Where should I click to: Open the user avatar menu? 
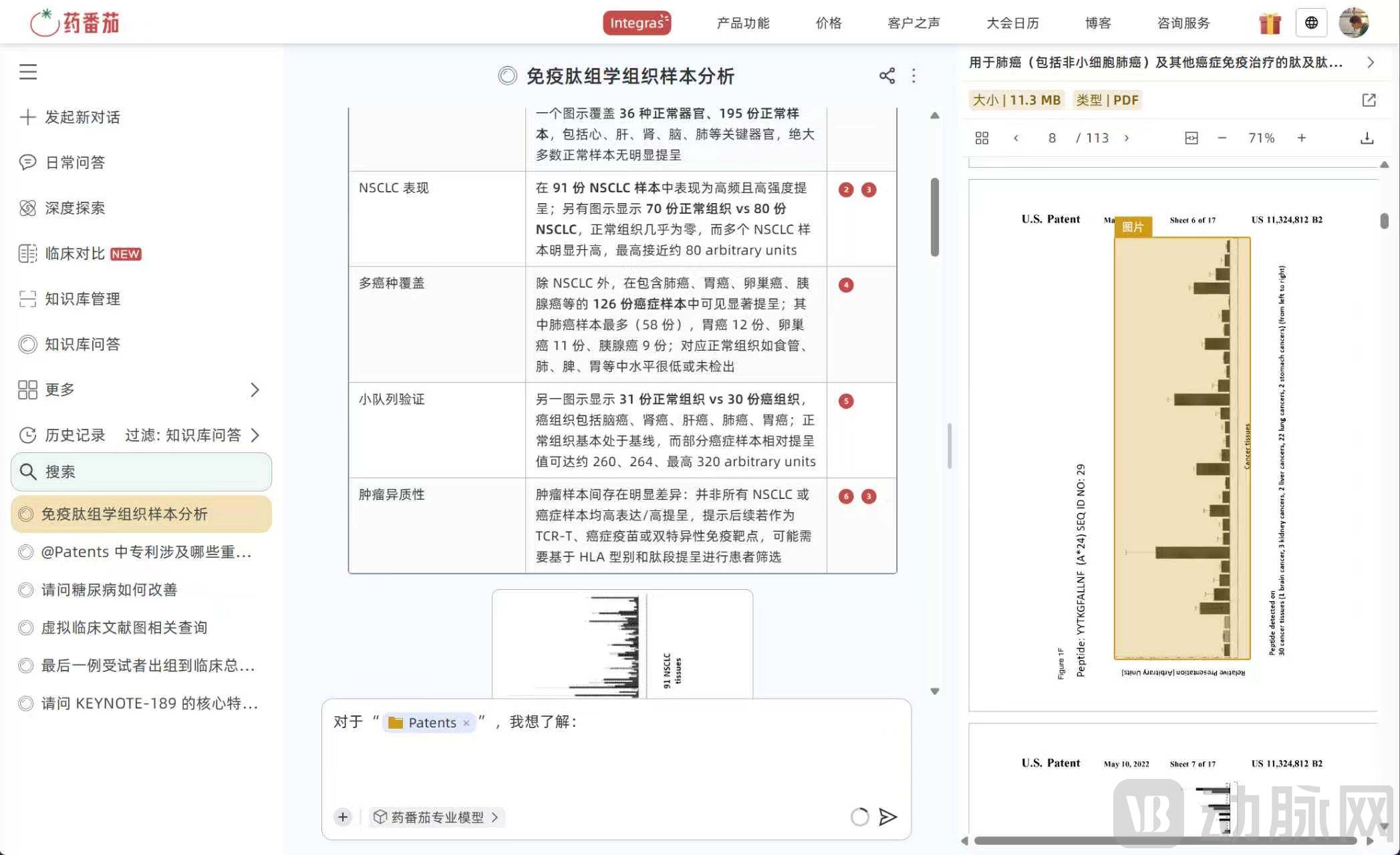coord(1354,23)
